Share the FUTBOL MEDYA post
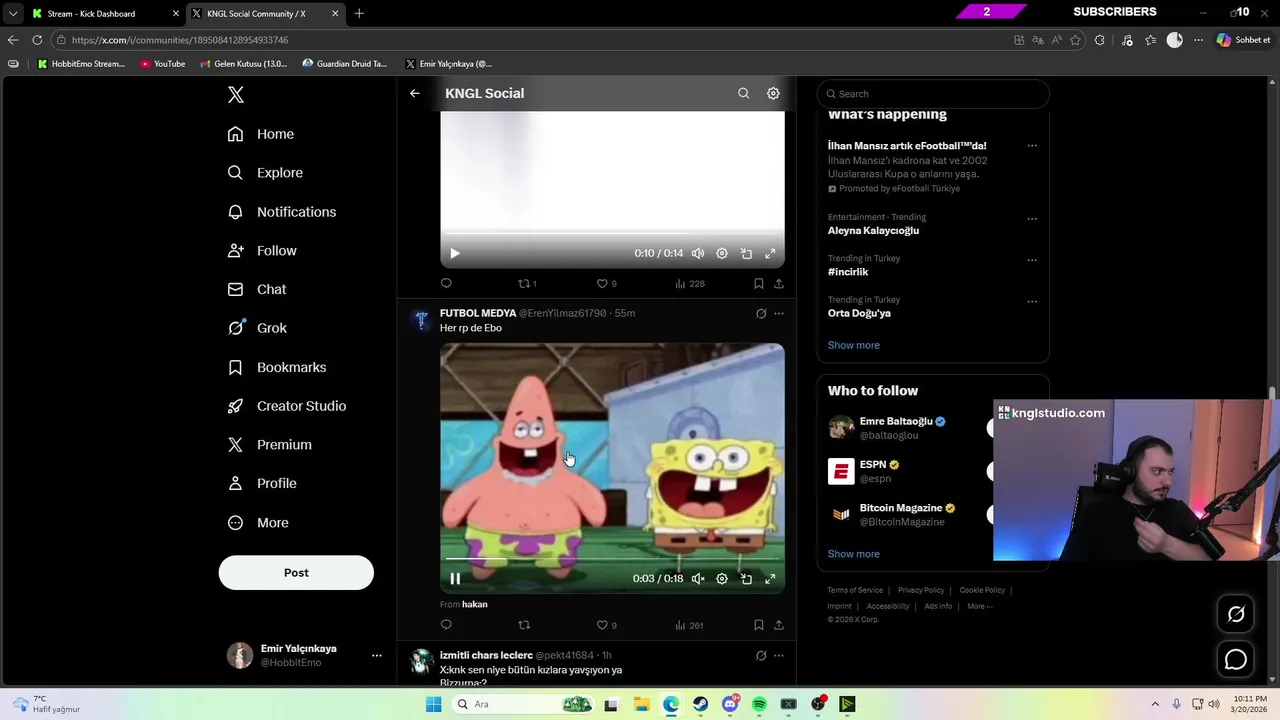This screenshot has height=720, width=1280. (x=779, y=626)
